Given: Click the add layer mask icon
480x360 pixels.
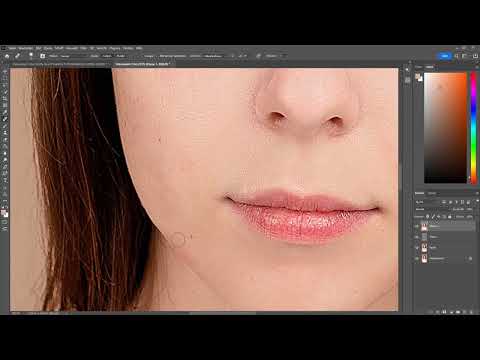Looking at the screenshot, I should point(444,312).
